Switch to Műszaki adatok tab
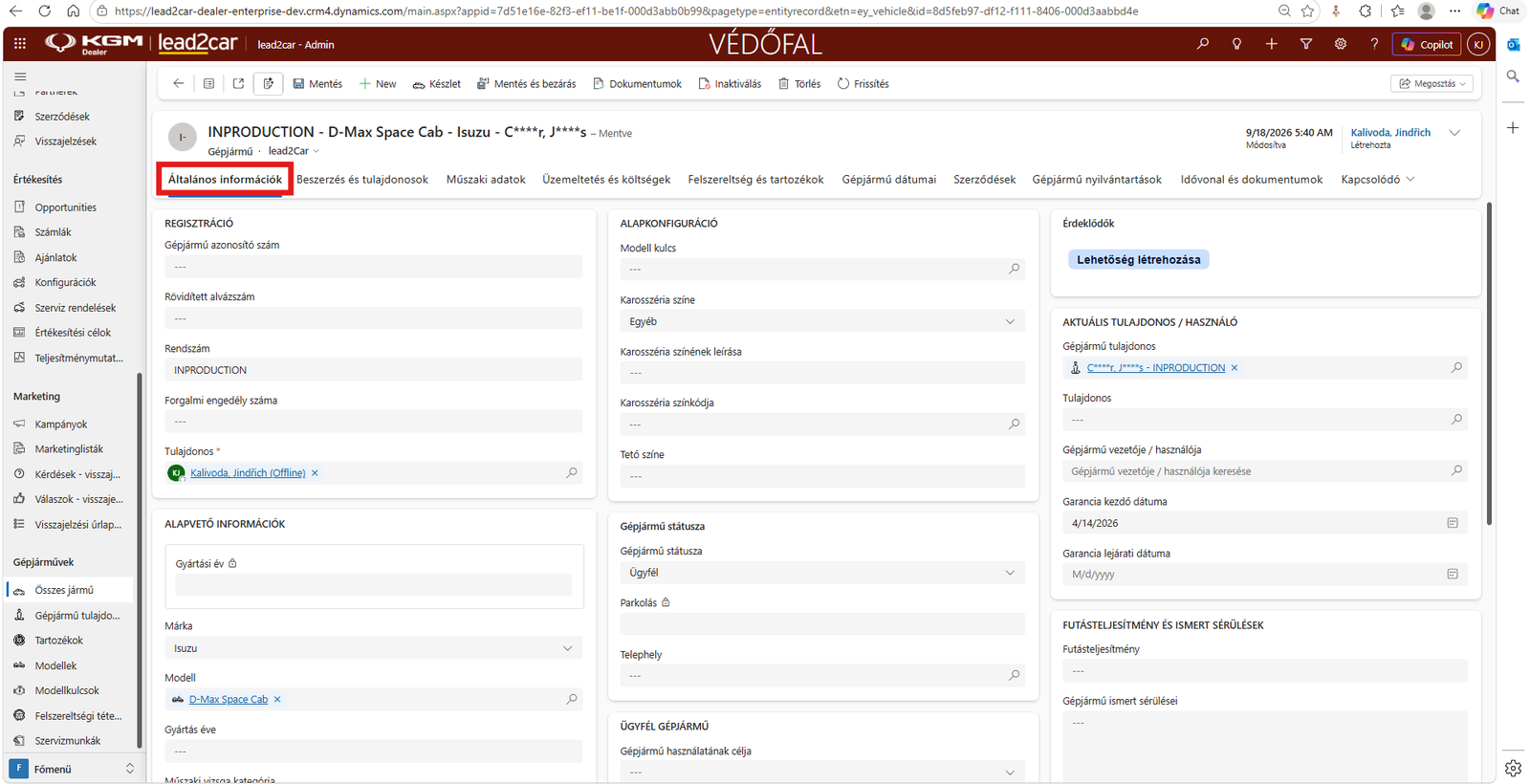Image resolution: width=1530 pixels, height=784 pixels. coord(486,180)
